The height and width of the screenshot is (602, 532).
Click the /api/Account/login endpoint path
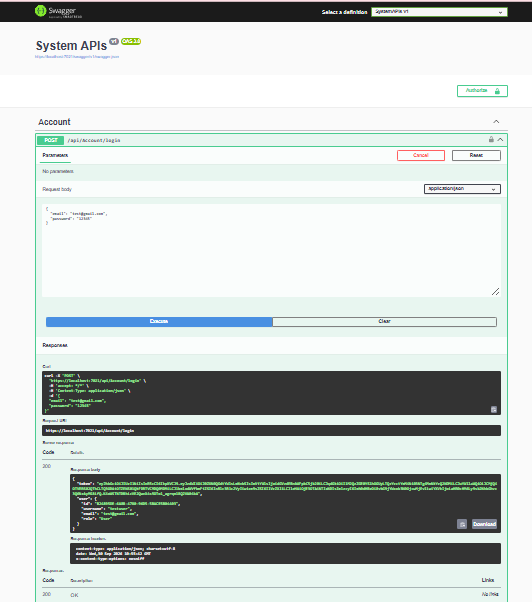coord(94,141)
